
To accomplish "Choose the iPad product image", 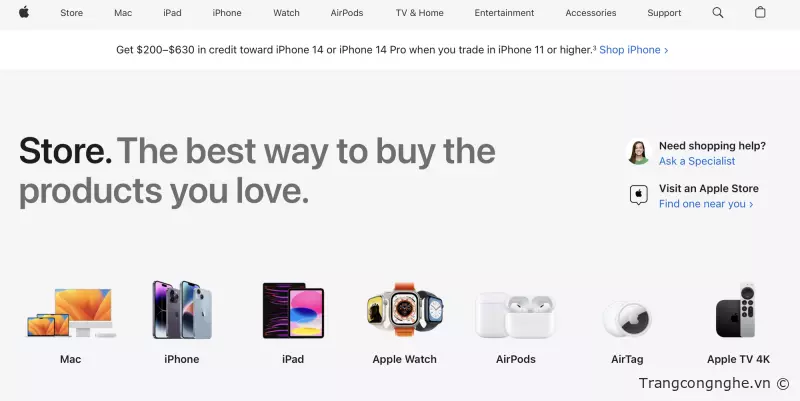I will 293,310.
